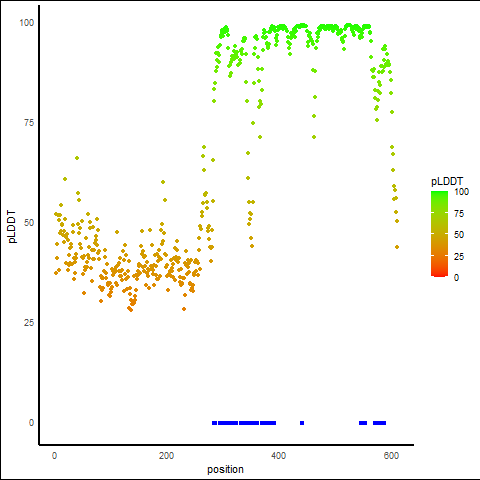Click the pLDDT legend color gradient bar

click(x=439, y=234)
